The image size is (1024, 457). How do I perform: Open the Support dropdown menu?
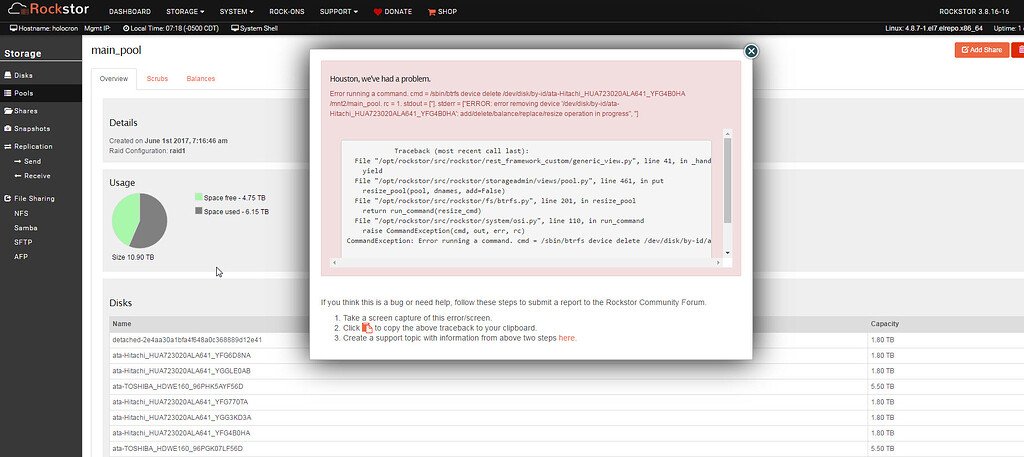point(339,11)
